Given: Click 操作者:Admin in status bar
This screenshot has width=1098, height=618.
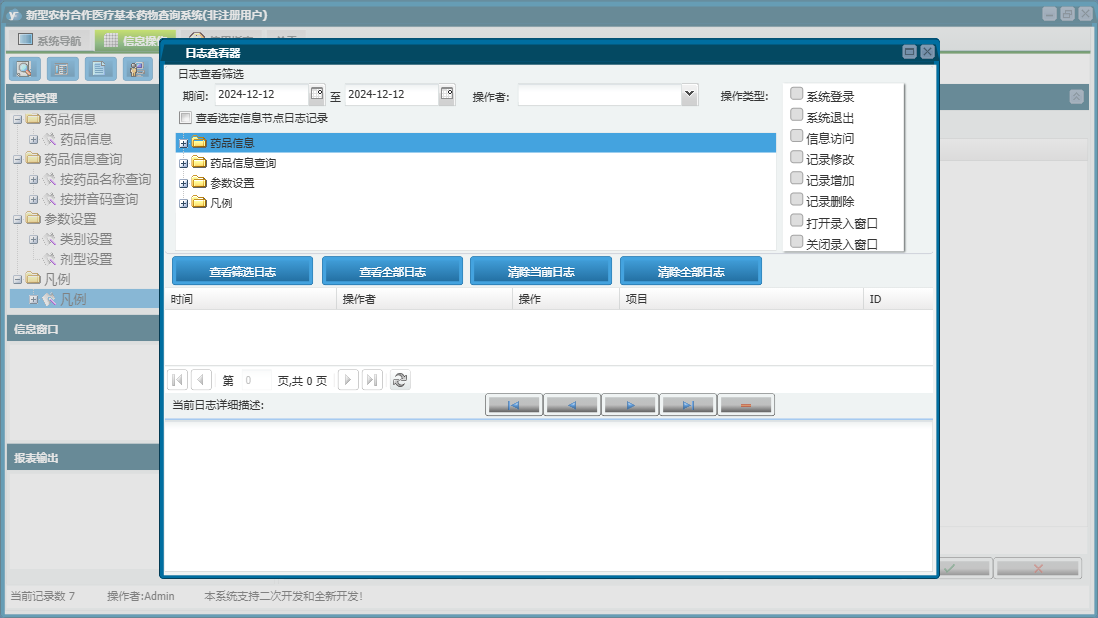Looking at the screenshot, I should [x=140, y=596].
